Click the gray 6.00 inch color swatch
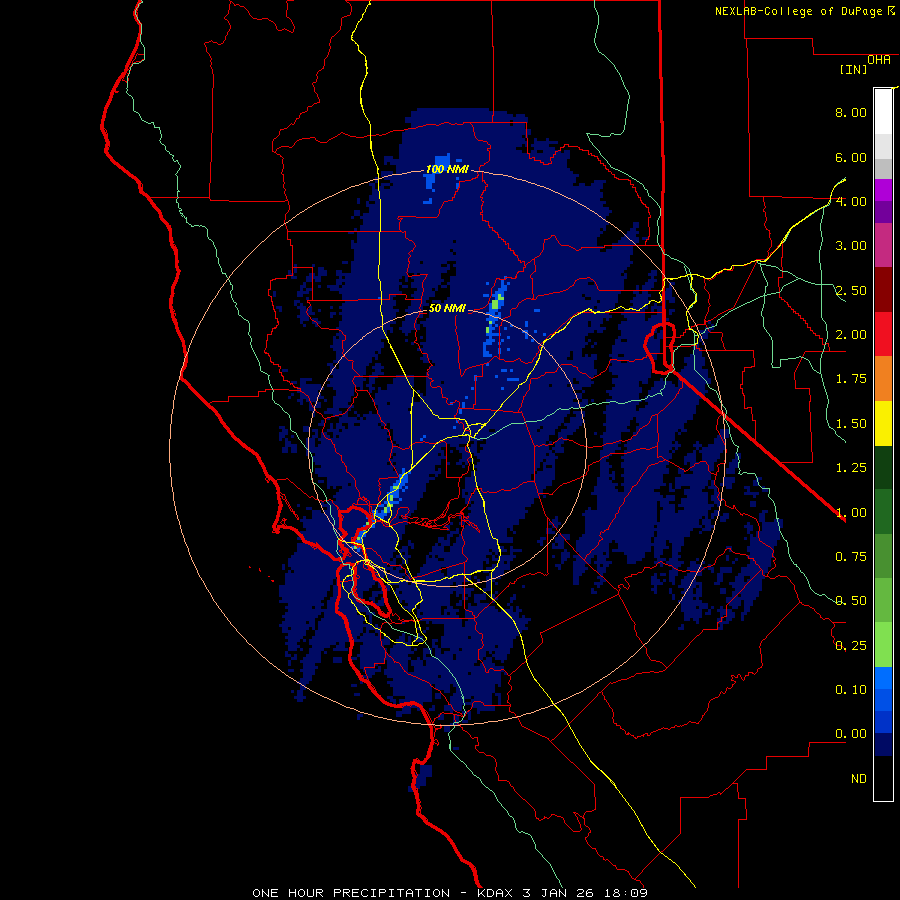This screenshot has height=900, width=900. [x=883, y=168]
